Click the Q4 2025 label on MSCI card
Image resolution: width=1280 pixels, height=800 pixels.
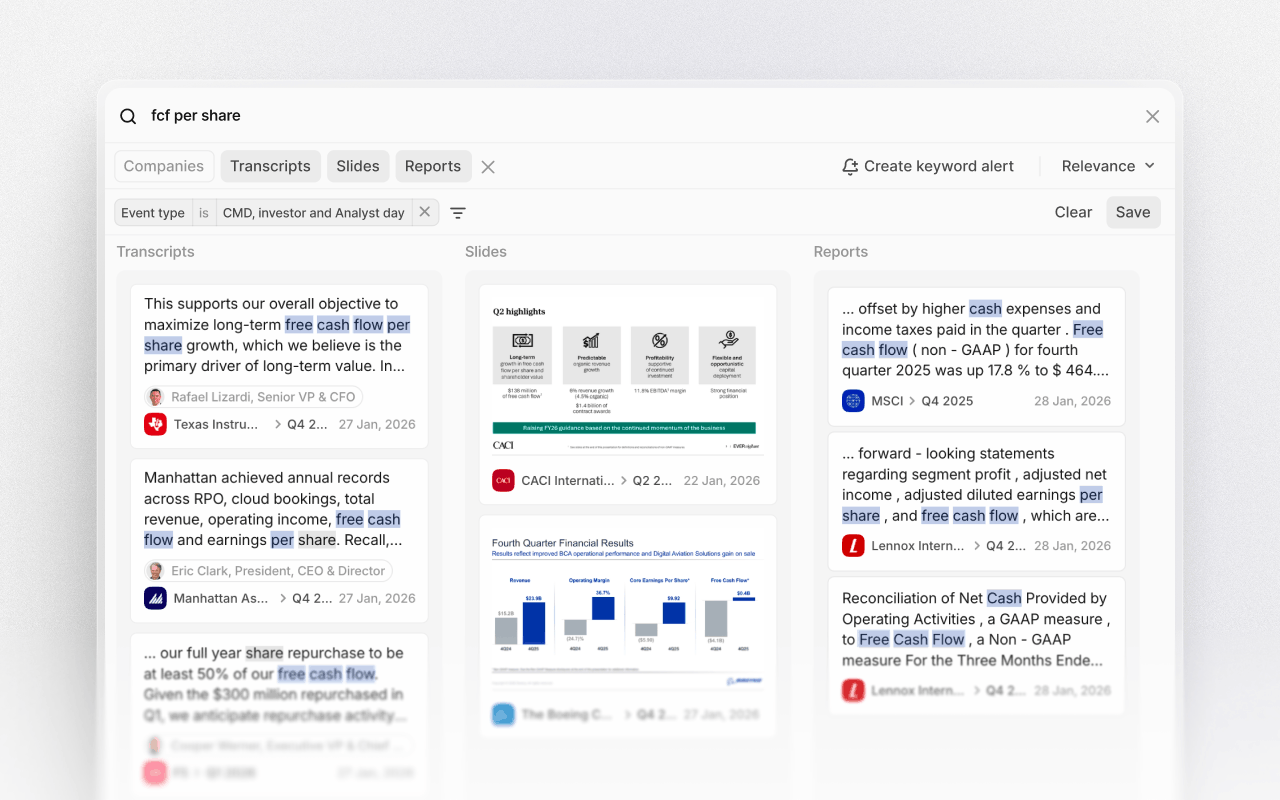tap(948, 401)
